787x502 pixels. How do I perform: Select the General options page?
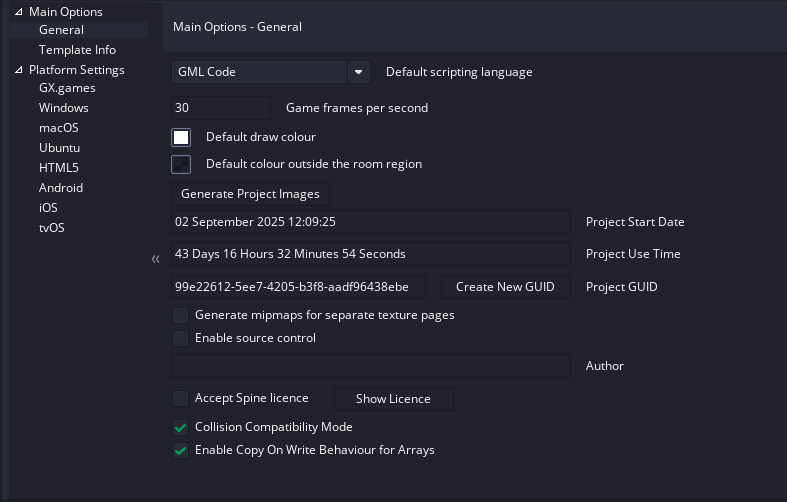click(x=61, y=30)
